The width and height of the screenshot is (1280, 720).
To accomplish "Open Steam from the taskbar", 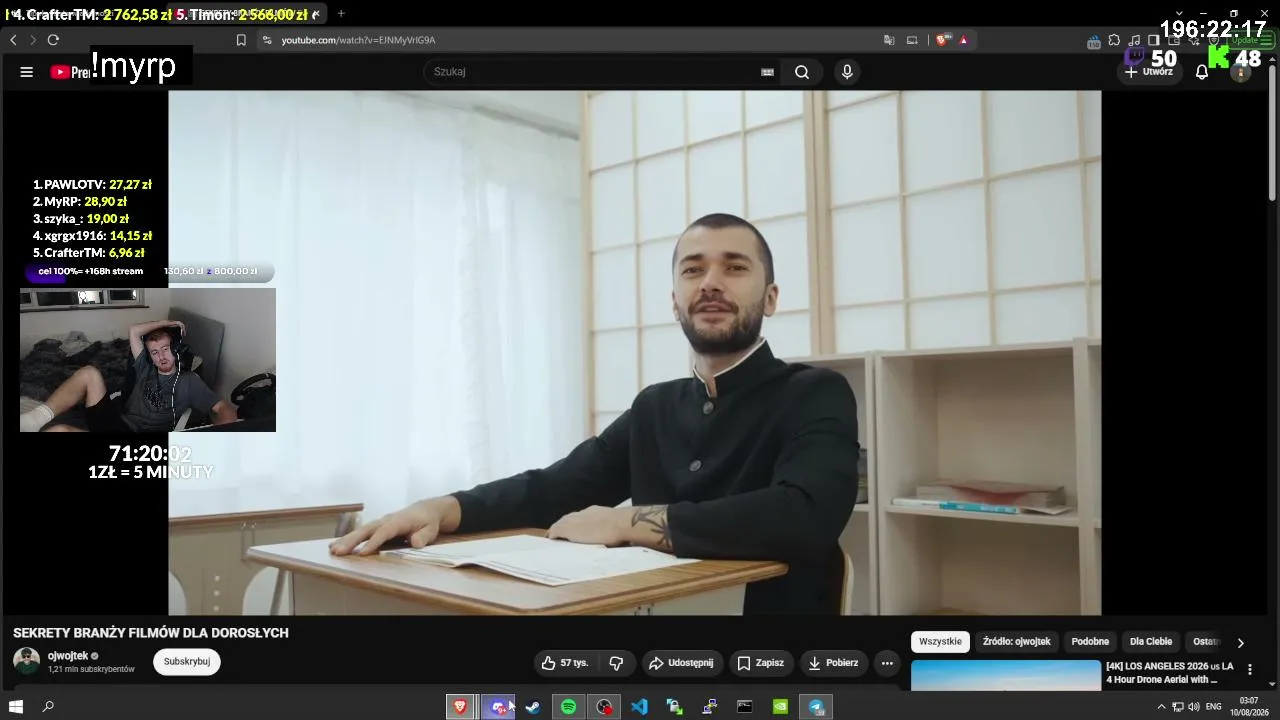I will tap(533, 707).
